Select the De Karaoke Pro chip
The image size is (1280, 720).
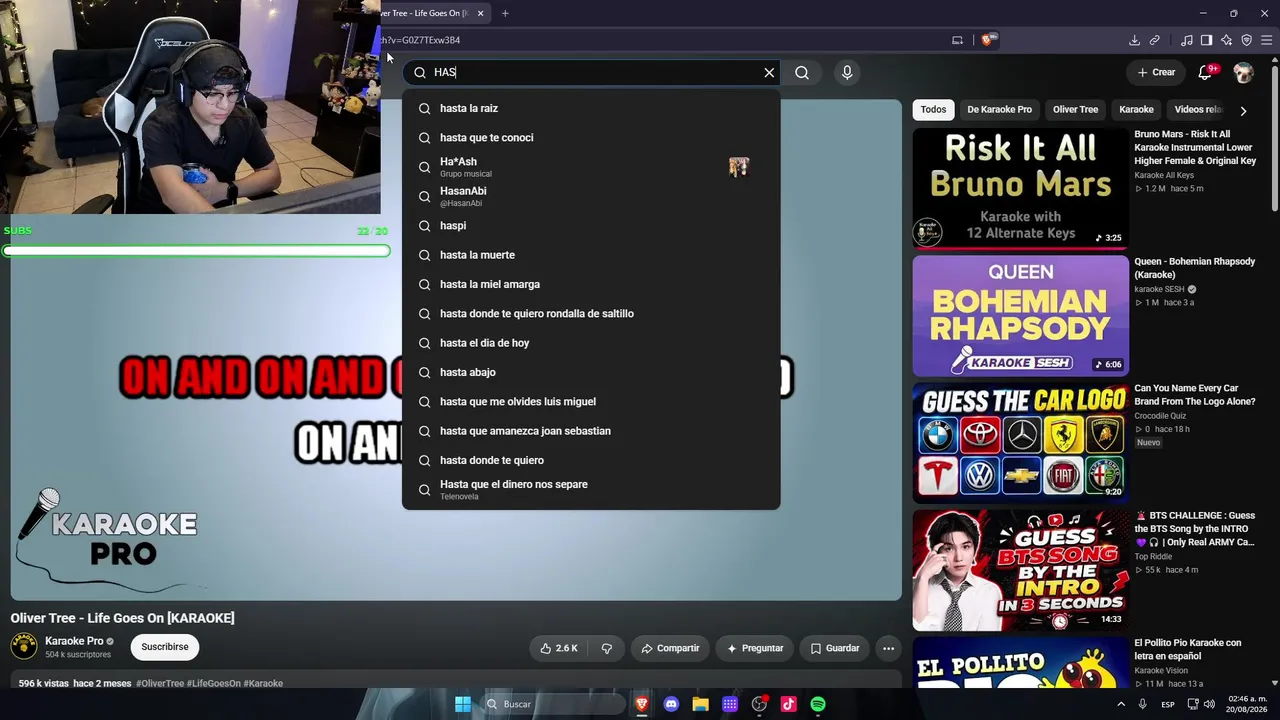[x=999, y=110]
